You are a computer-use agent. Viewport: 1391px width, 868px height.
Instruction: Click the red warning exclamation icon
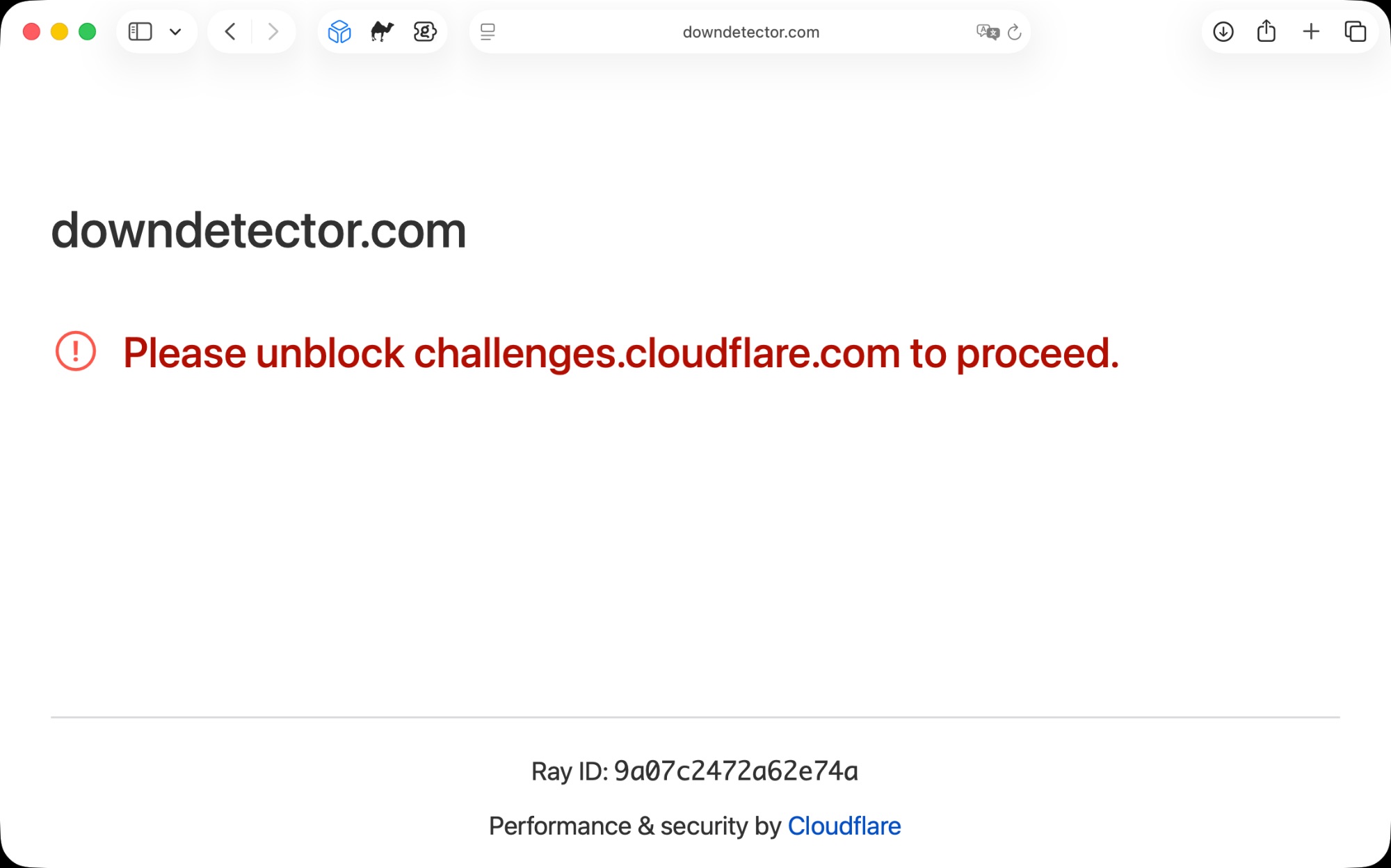(76, 351)
